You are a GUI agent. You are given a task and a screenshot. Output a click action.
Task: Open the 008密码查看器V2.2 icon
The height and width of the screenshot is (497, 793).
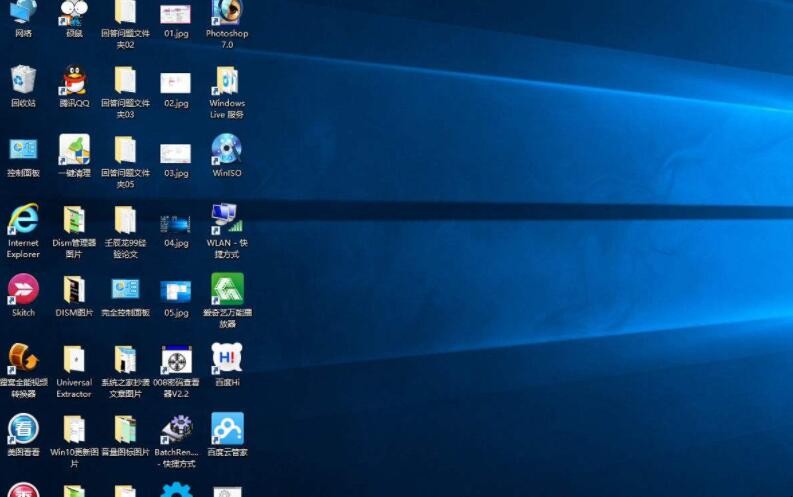(x=176, y=359)
